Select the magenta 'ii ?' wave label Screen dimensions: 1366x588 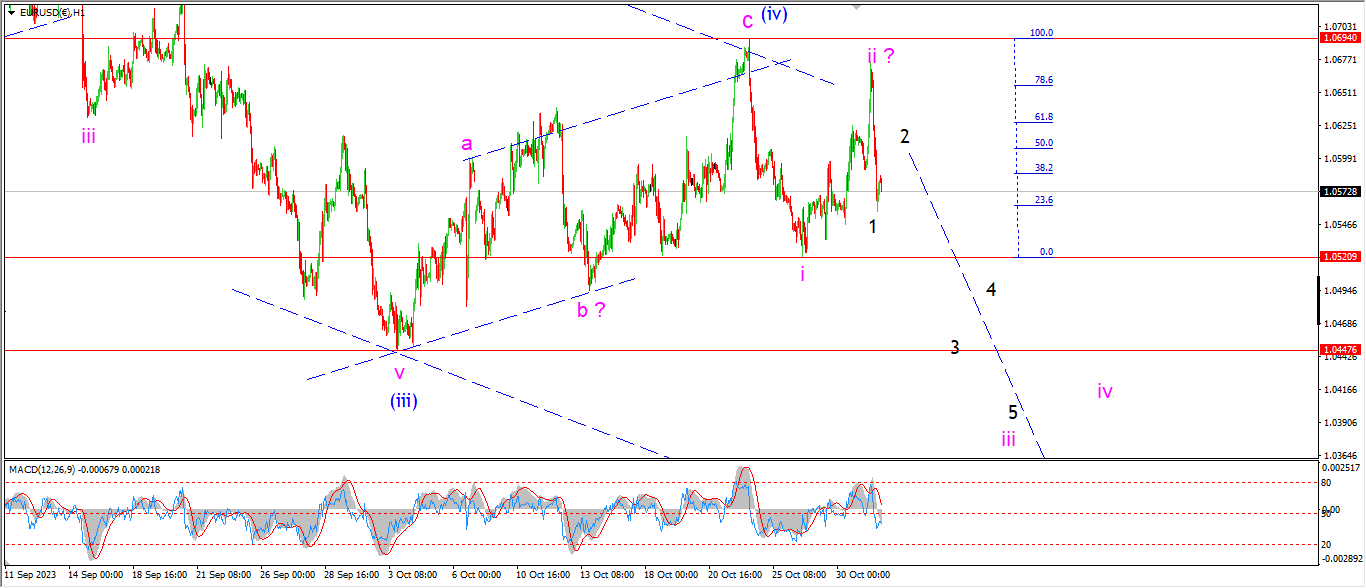click(880, 56)
